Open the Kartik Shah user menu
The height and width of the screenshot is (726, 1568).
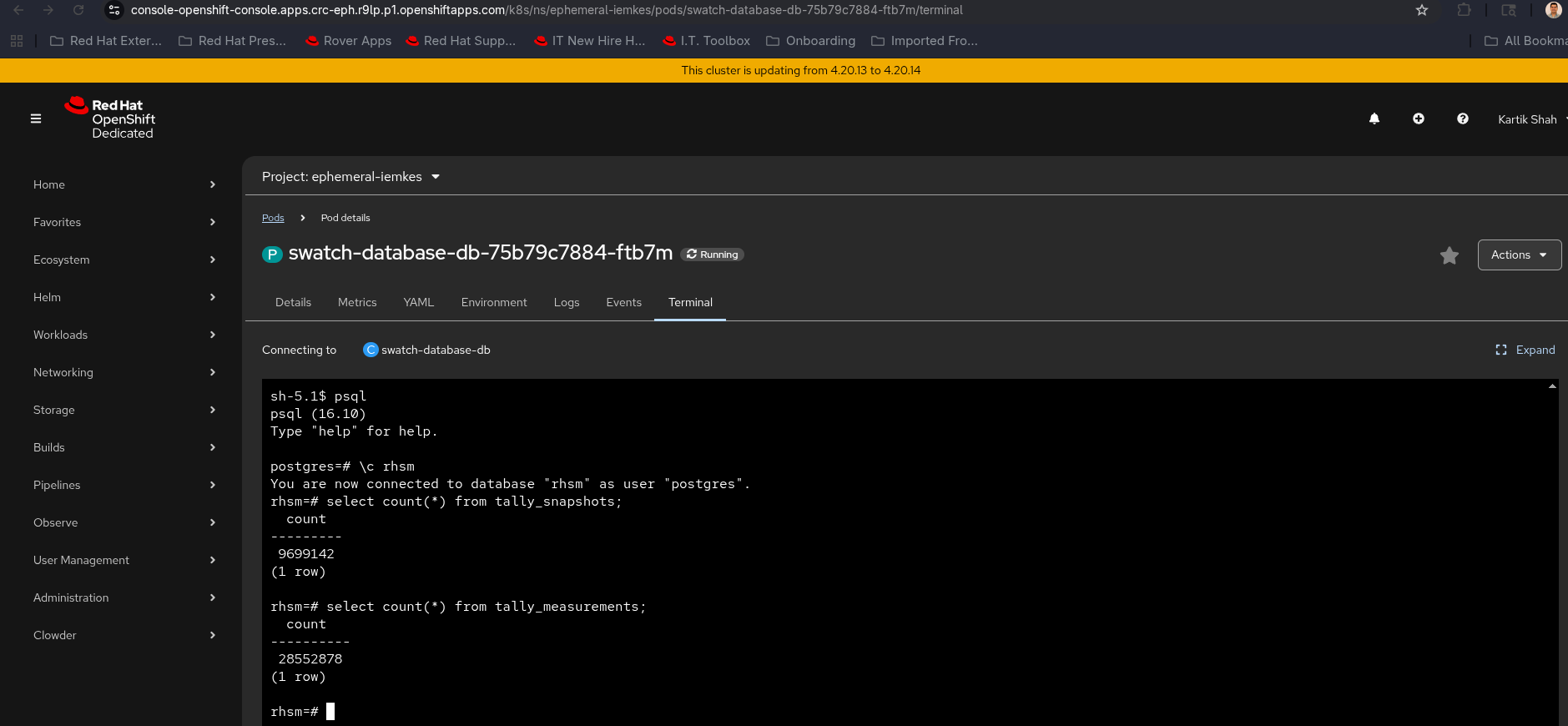tap(1532, 119)
